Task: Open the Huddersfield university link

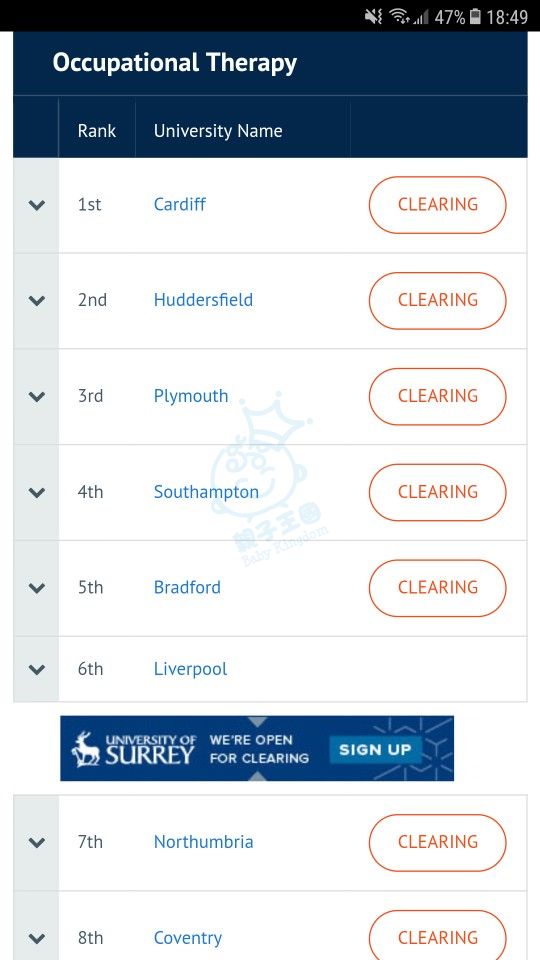Action: (203, 299)
